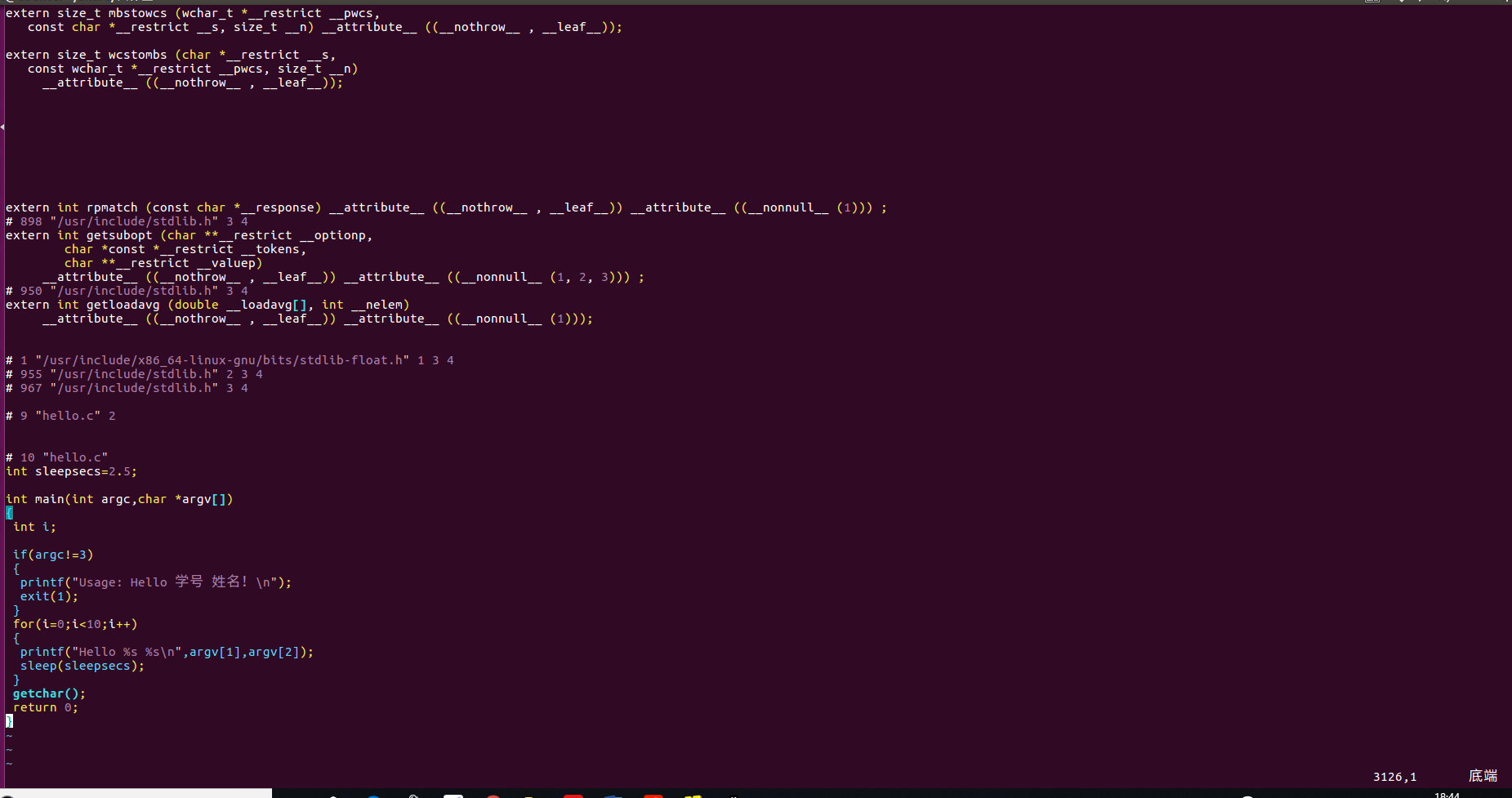Click the "sleep(sleepsecs);" statement
The width and height of the screenshot is (1512, 798).
(83, 666)
